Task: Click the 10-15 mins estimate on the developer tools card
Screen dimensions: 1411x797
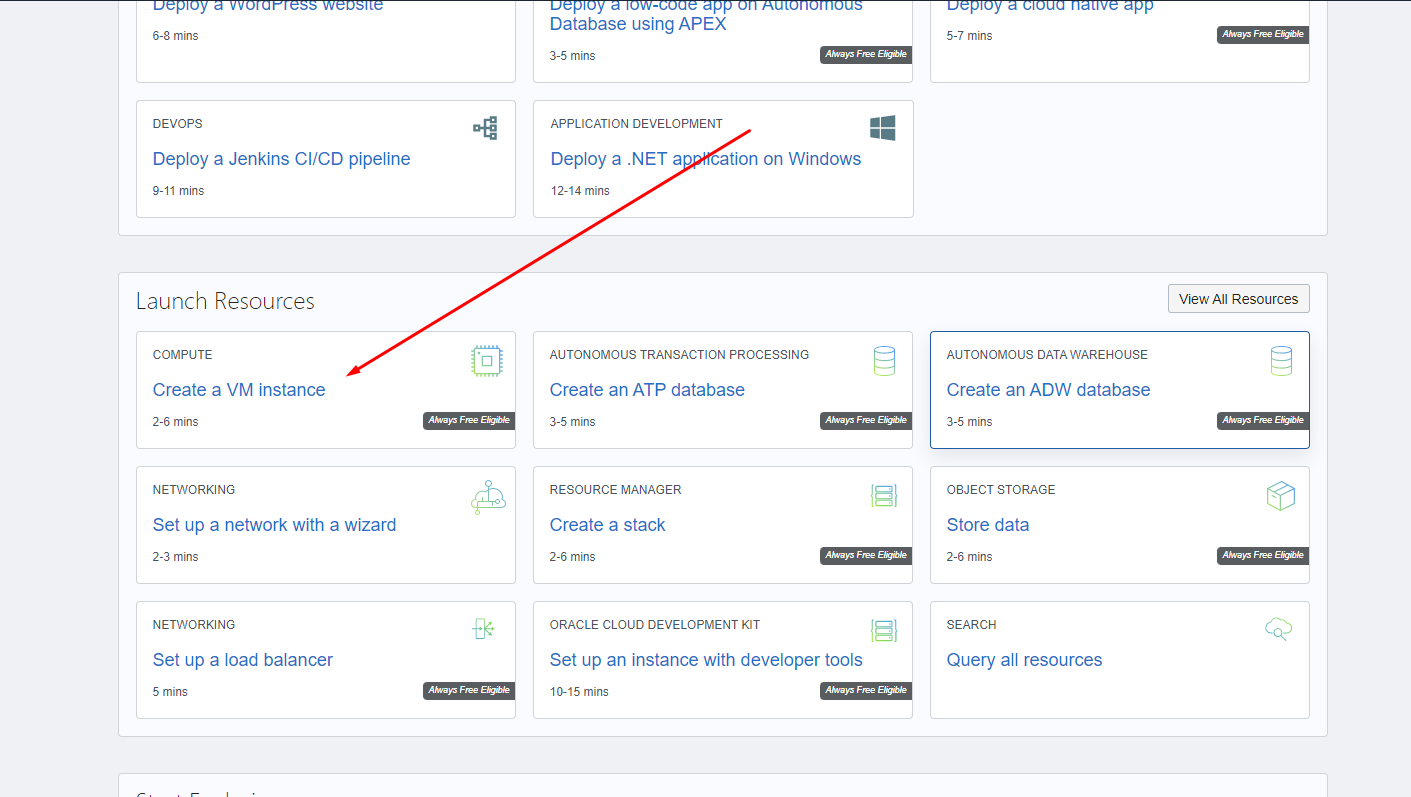Action: coord(579,692)
